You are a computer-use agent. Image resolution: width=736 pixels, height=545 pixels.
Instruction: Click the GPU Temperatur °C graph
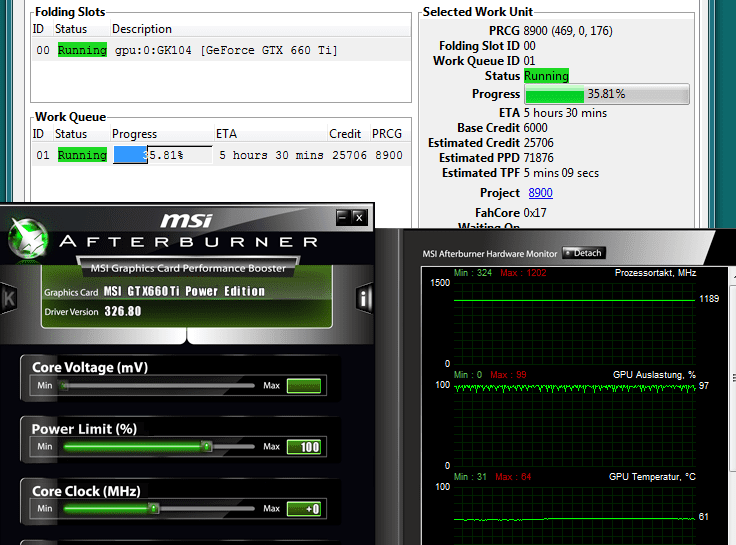click(575, 514)
